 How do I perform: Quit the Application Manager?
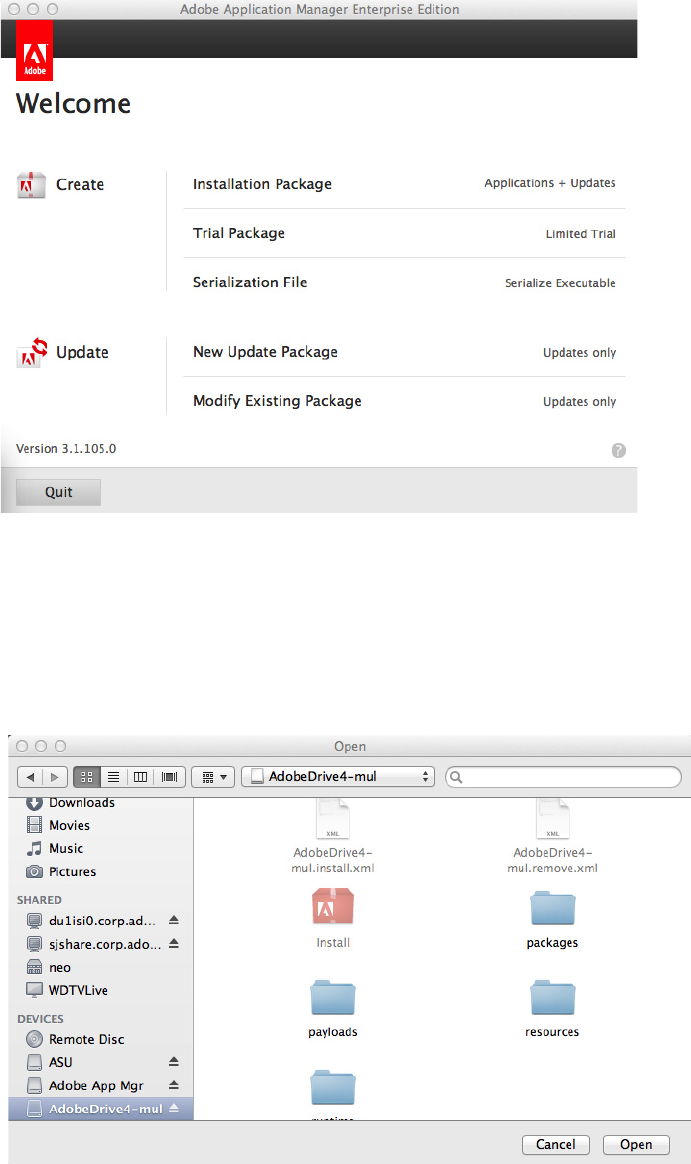59,492
